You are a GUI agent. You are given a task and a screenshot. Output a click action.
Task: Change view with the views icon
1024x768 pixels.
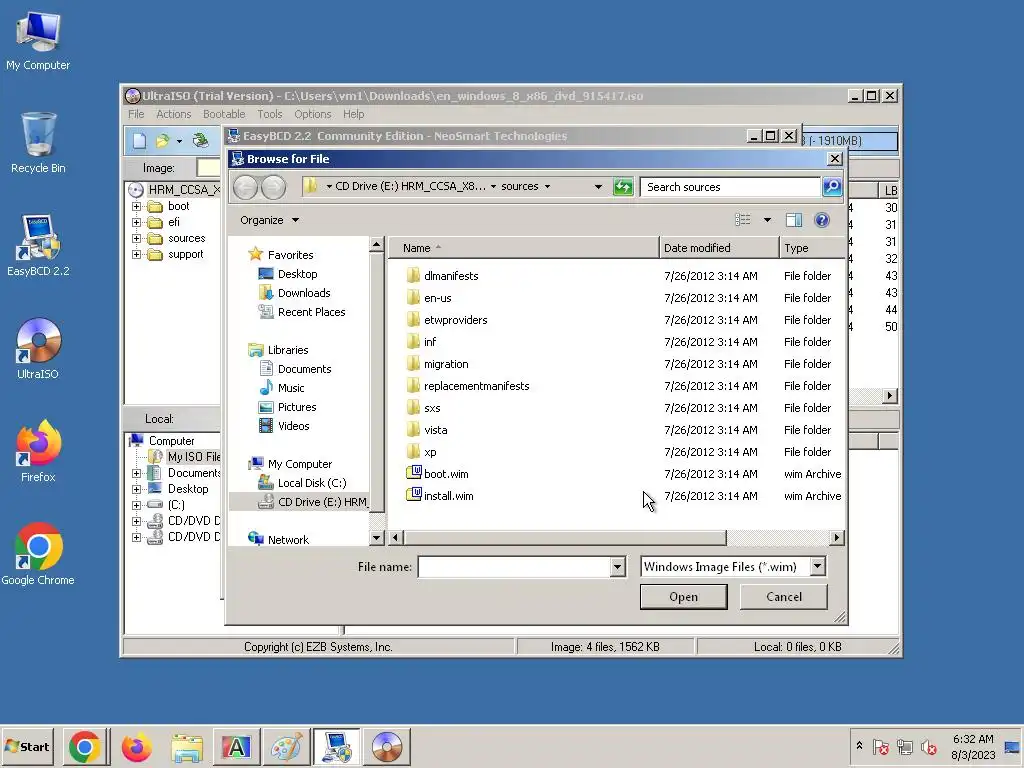coord(743,220)
